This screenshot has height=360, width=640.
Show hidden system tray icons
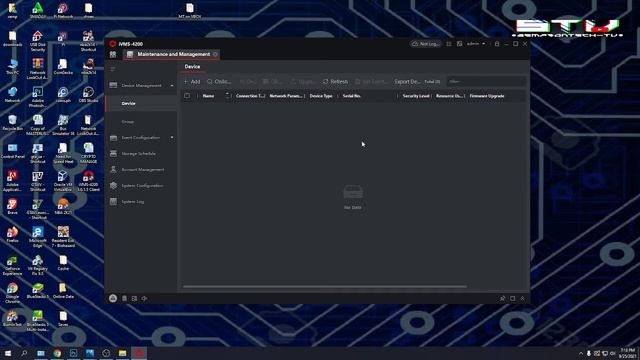pyautogui.click(x=581, y=353)
